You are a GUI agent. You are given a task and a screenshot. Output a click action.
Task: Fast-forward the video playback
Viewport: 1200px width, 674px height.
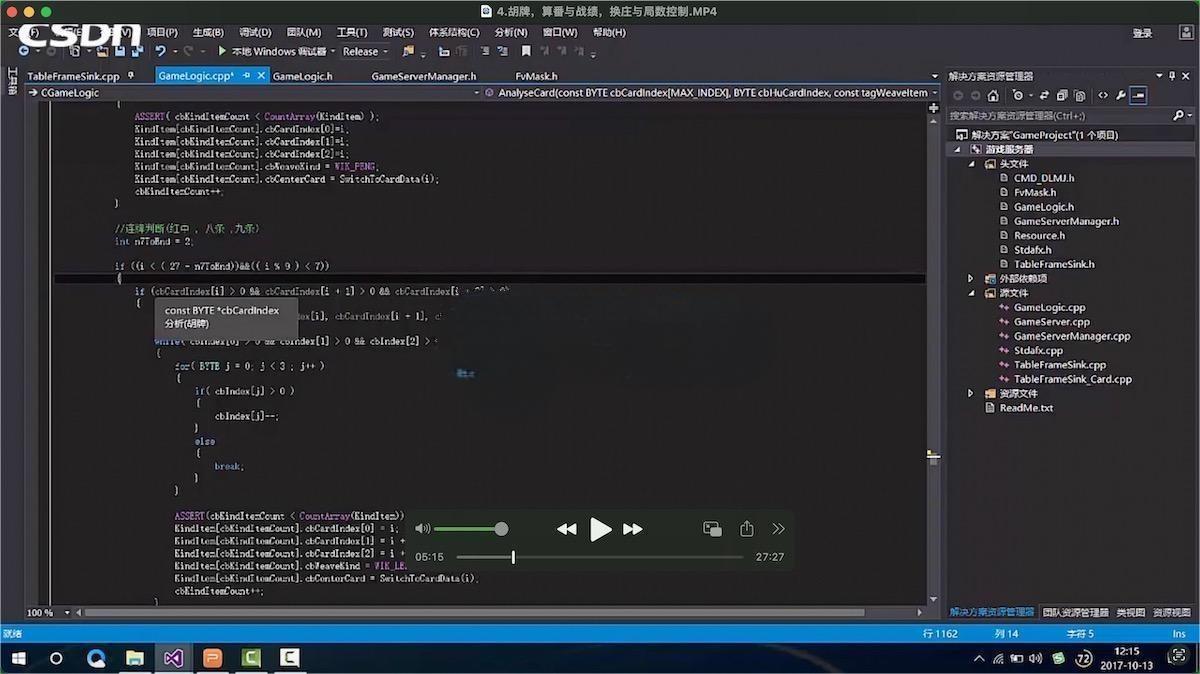pyautogui.click(x=633, y=529)
